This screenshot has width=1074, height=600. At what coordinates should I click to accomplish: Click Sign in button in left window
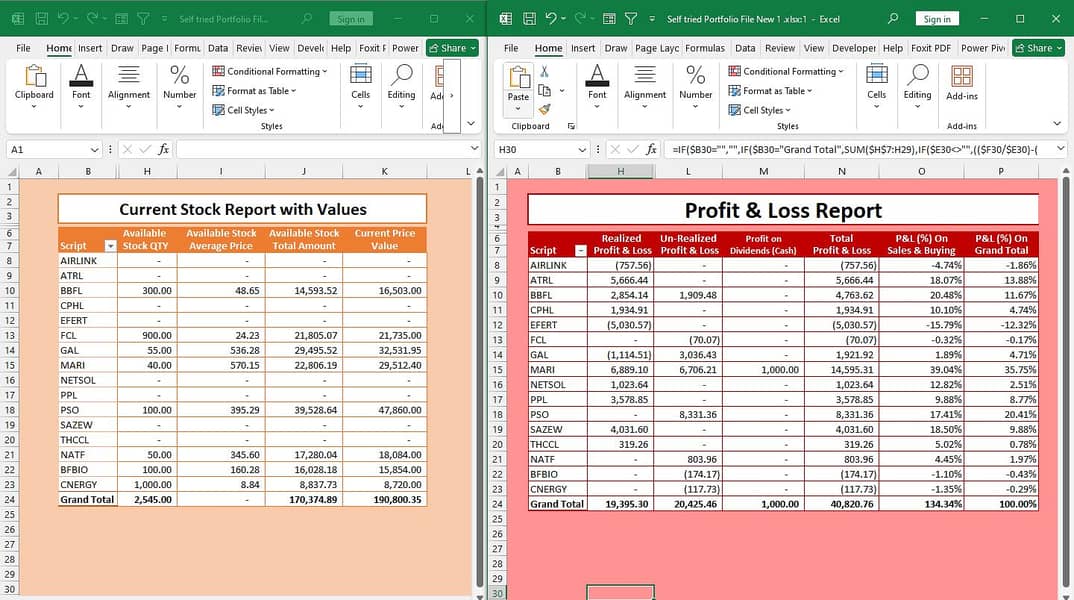[351, 19]
